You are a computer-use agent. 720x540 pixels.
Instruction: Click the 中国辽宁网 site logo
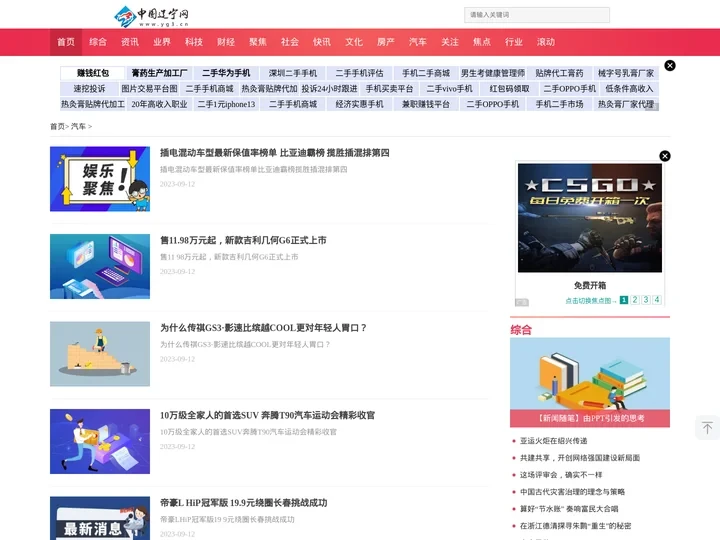[x=152, y=17]
